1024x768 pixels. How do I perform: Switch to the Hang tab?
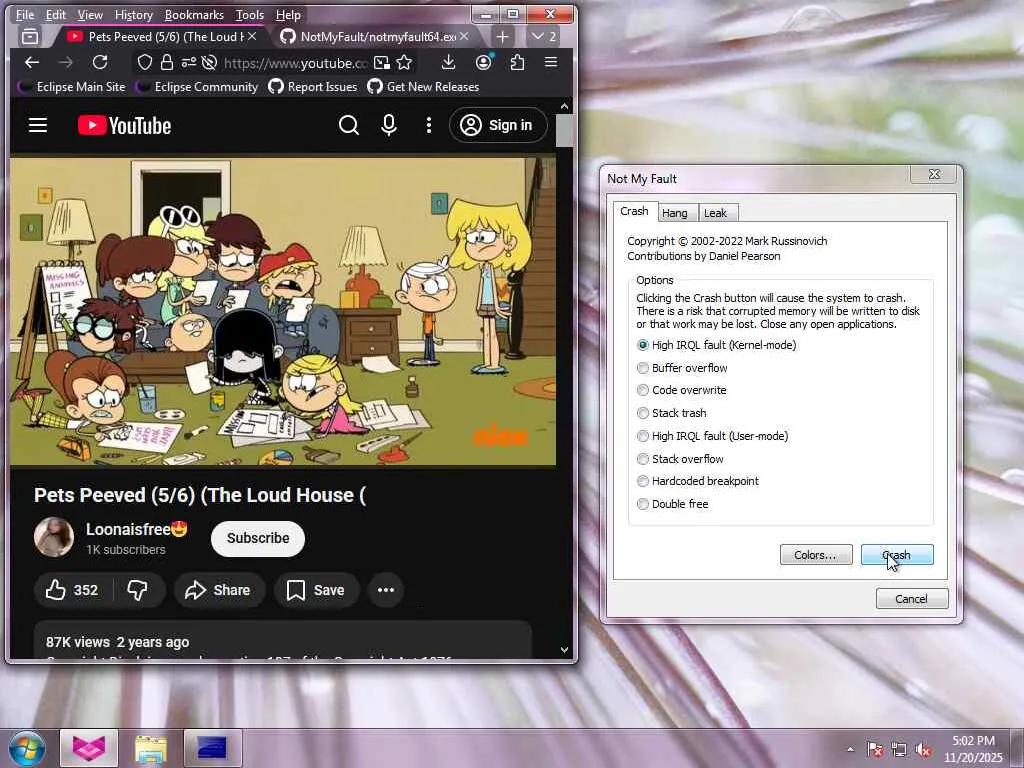(675, 213)
